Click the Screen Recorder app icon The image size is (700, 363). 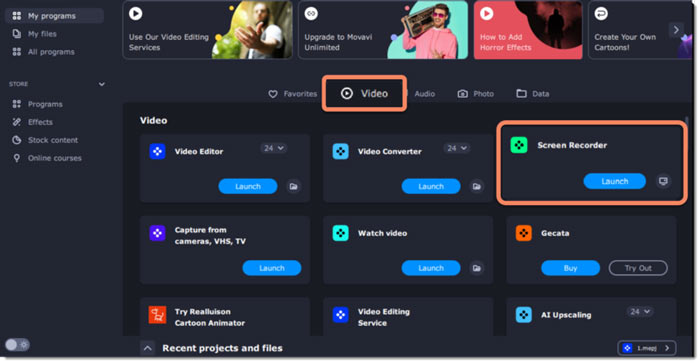pyautogui.click(x=519, y=145)
